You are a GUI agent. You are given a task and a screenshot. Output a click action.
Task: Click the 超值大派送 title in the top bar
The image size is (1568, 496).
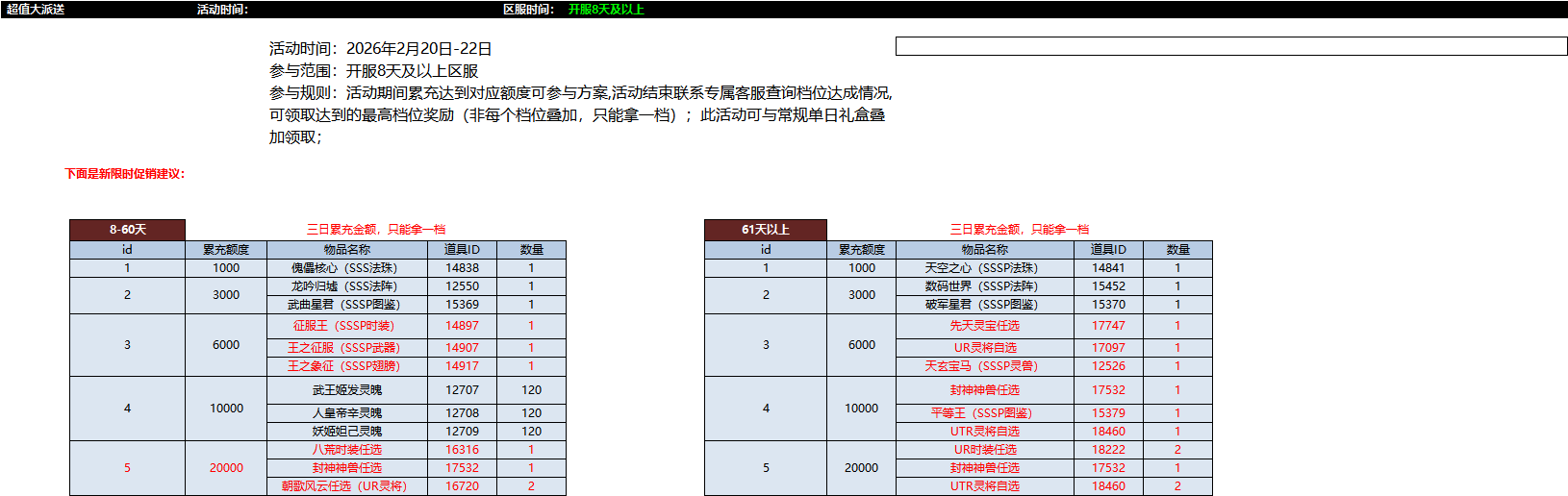point(36,10)
